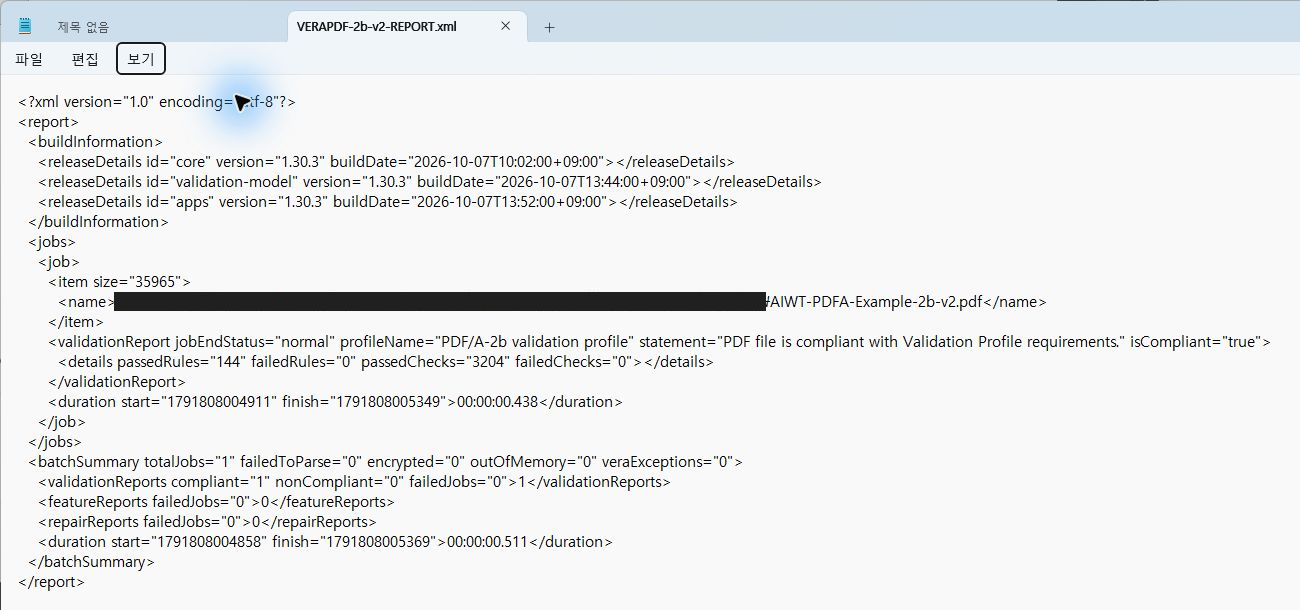Click the 00:00:00.438 duration value

[498, 402]
